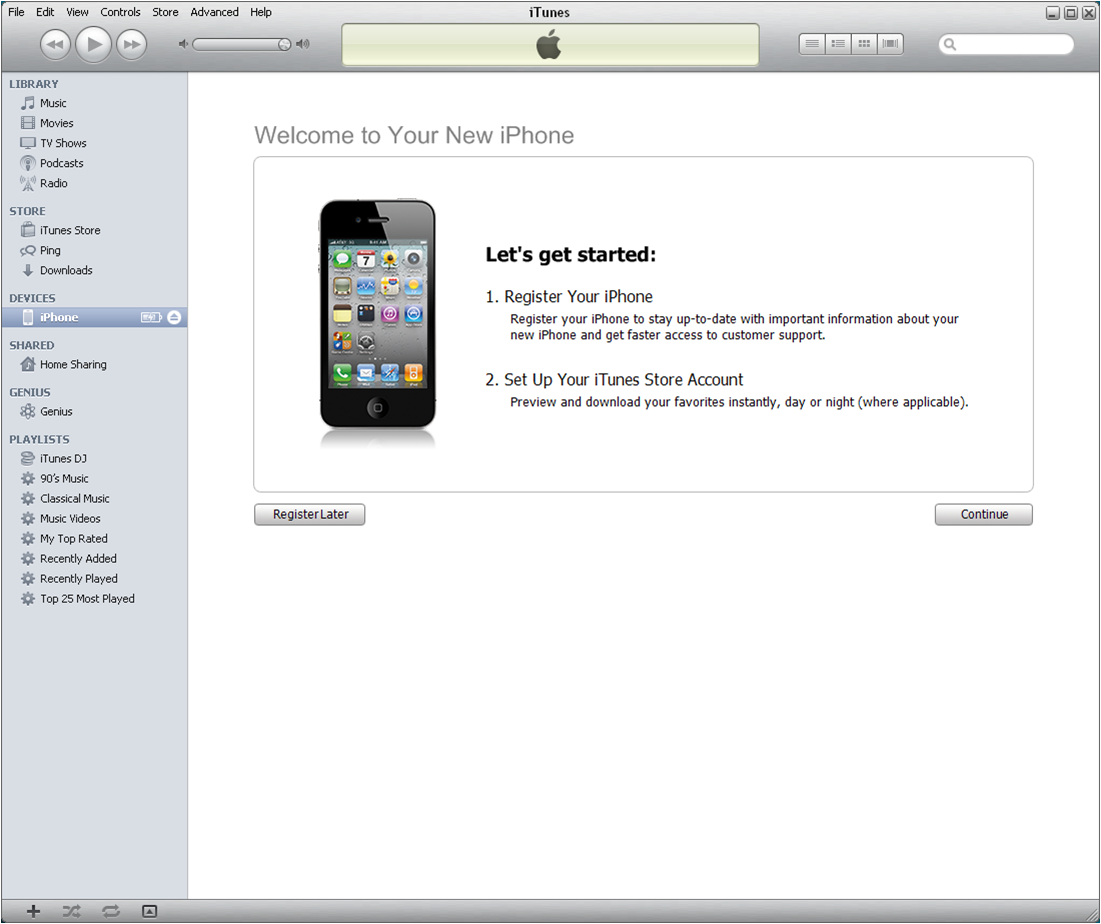
Task: Open the Advanced menu
Action: coord(214,12)
